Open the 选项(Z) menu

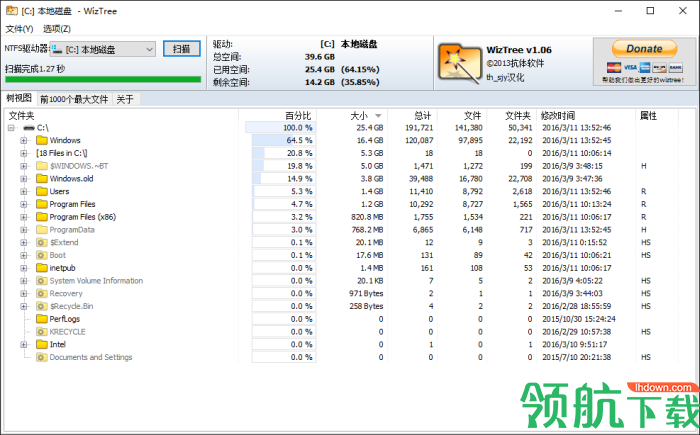tap(57, 29)
